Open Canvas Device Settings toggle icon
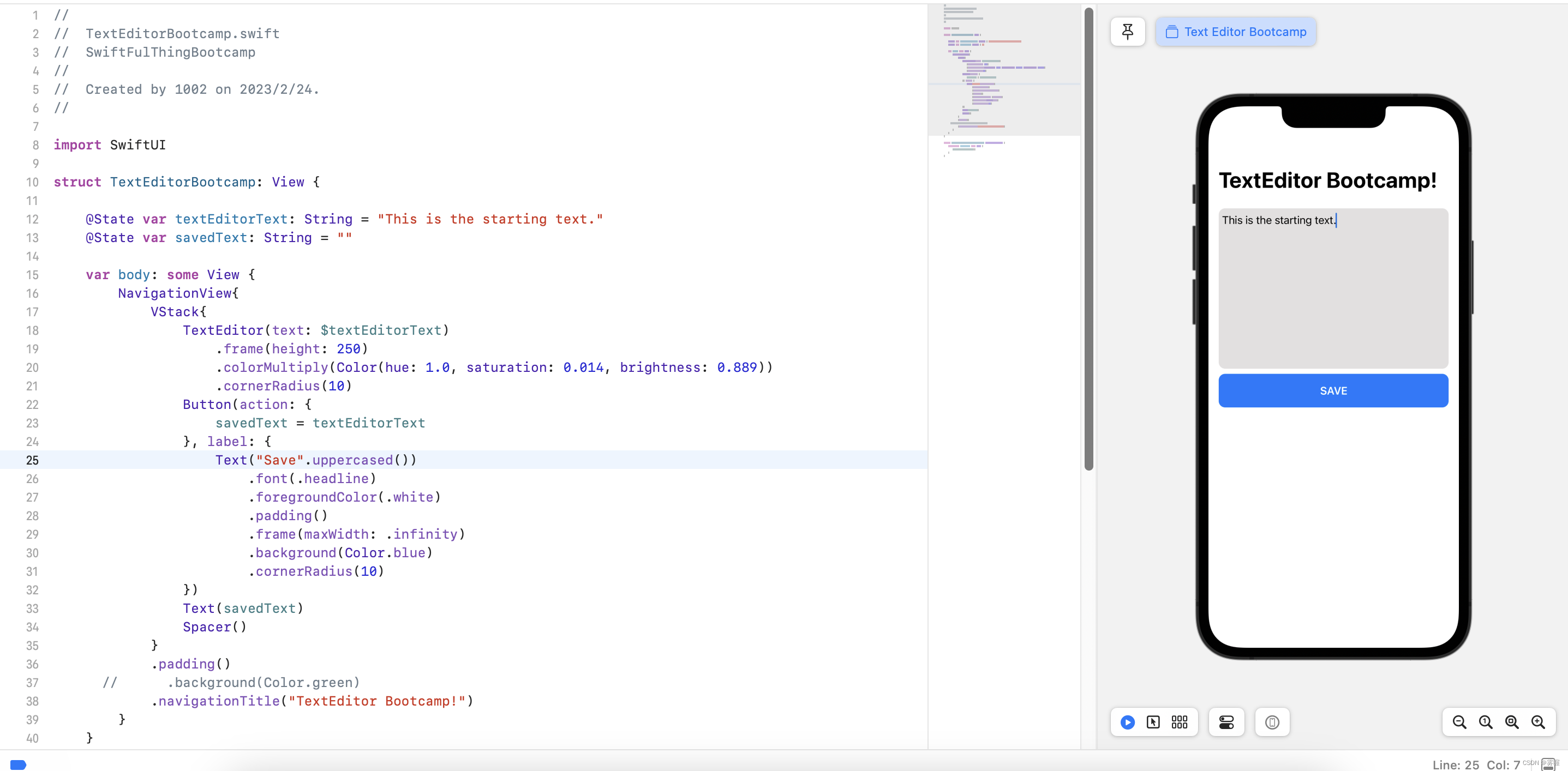Screen dimensions: 1568x771 [1226, 722]
